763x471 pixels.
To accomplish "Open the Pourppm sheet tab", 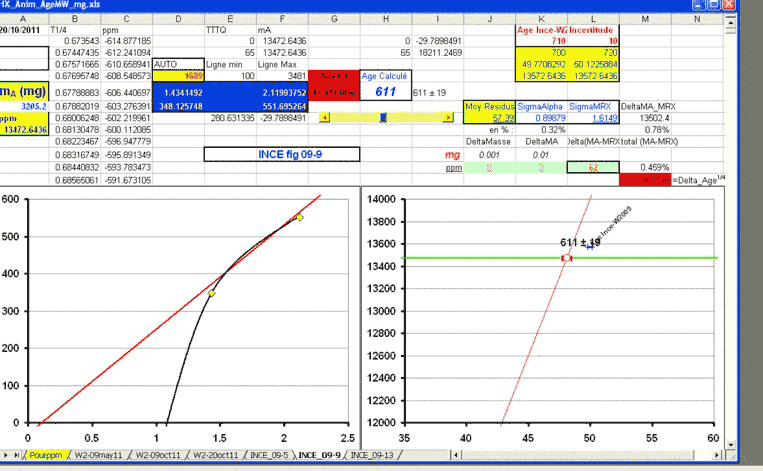I will coord(46,455).
